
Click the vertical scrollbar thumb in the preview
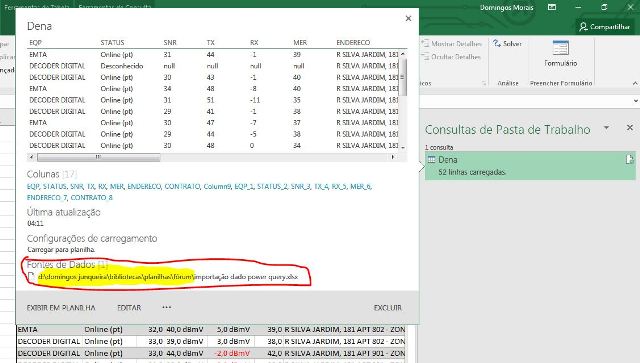tap(403, 77)
